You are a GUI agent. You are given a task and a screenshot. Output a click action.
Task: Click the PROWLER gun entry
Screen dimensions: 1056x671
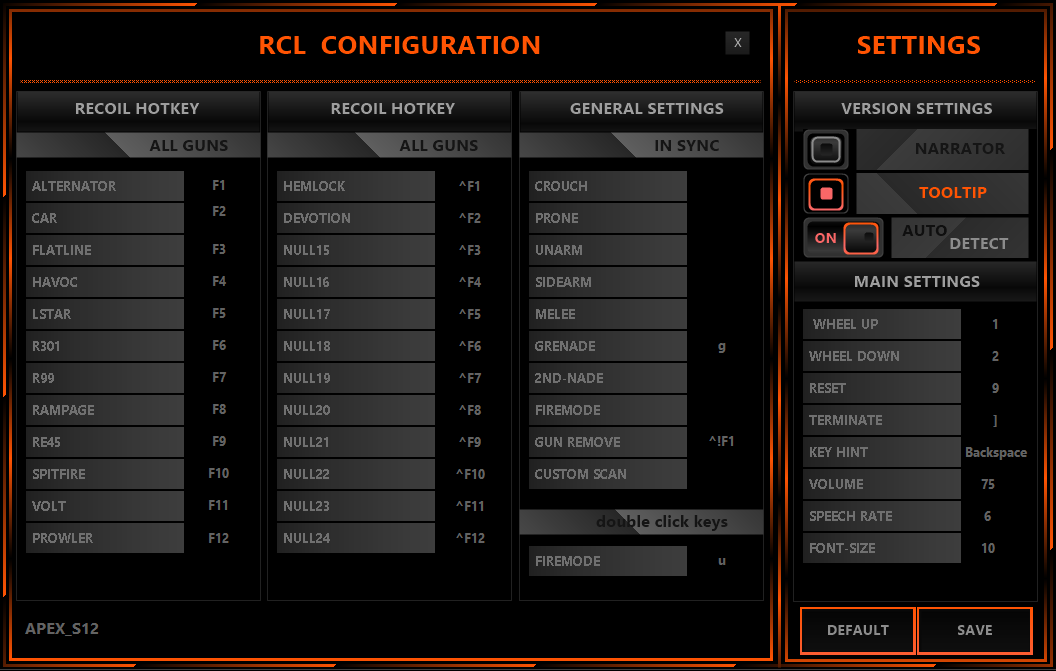[104, 538]
